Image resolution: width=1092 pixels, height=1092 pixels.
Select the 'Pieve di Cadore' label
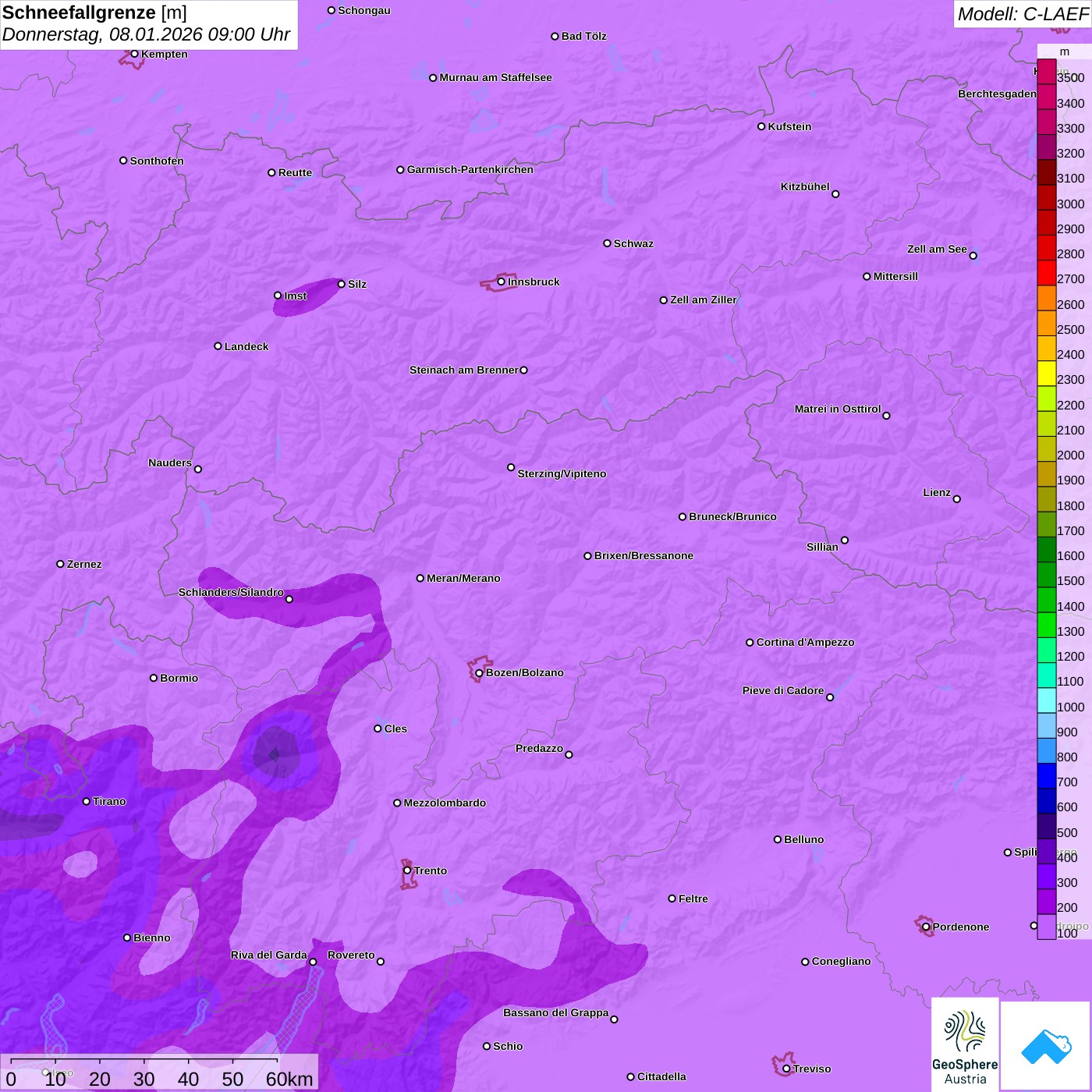point(783,690)
